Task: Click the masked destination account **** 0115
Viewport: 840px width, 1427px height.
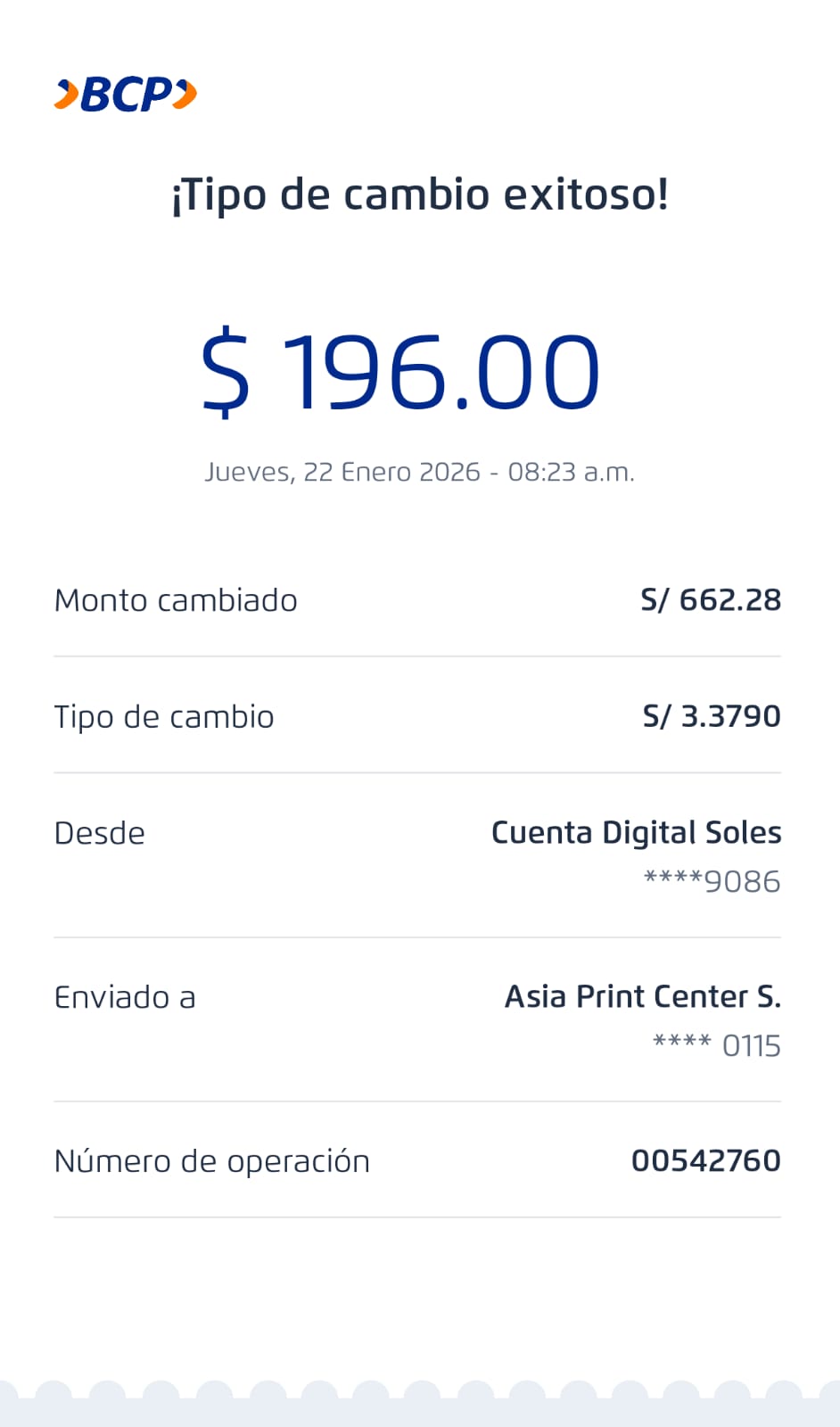Action: (x=716, y=1045)
